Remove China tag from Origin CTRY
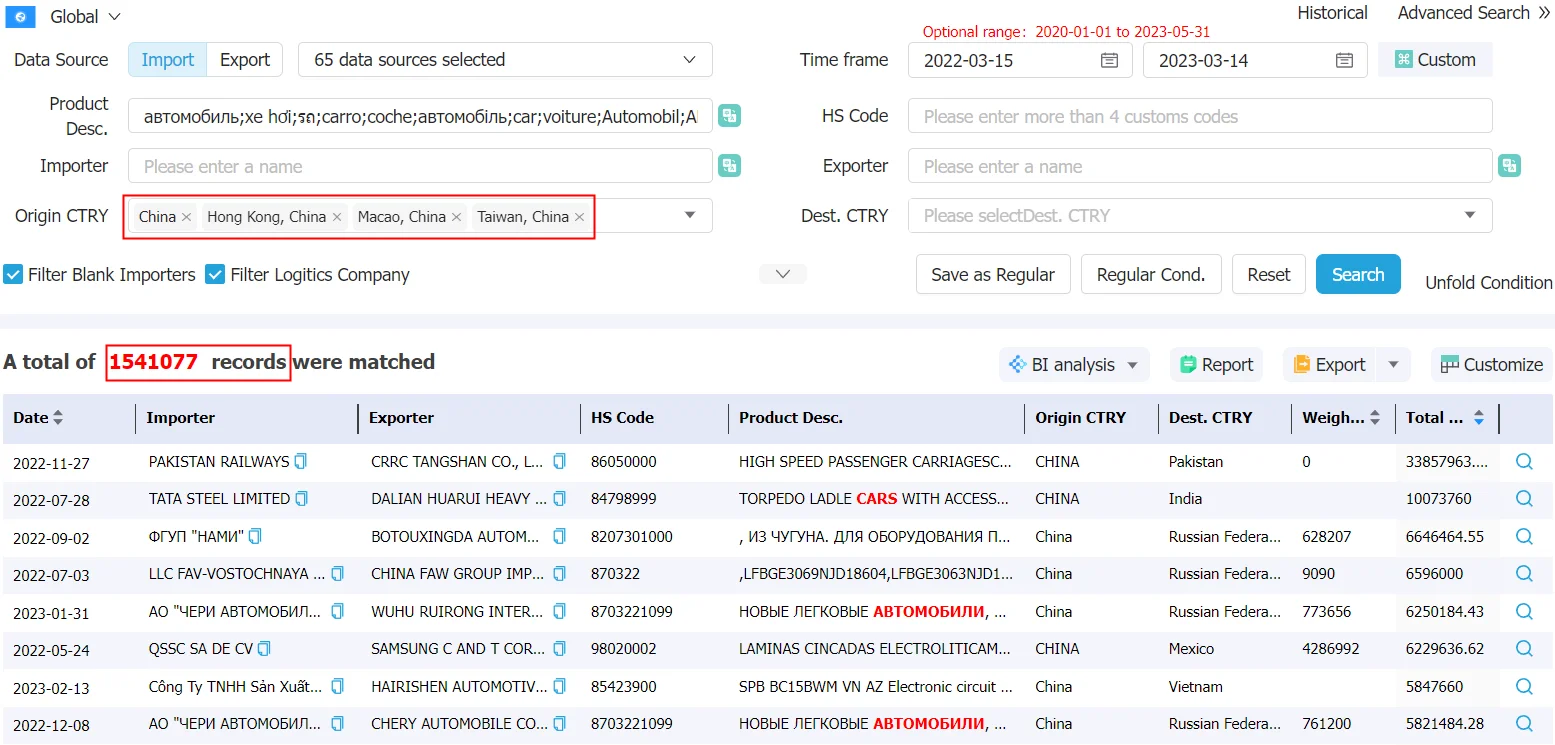Screen dimensions: 1555x745 pos(186,217)
